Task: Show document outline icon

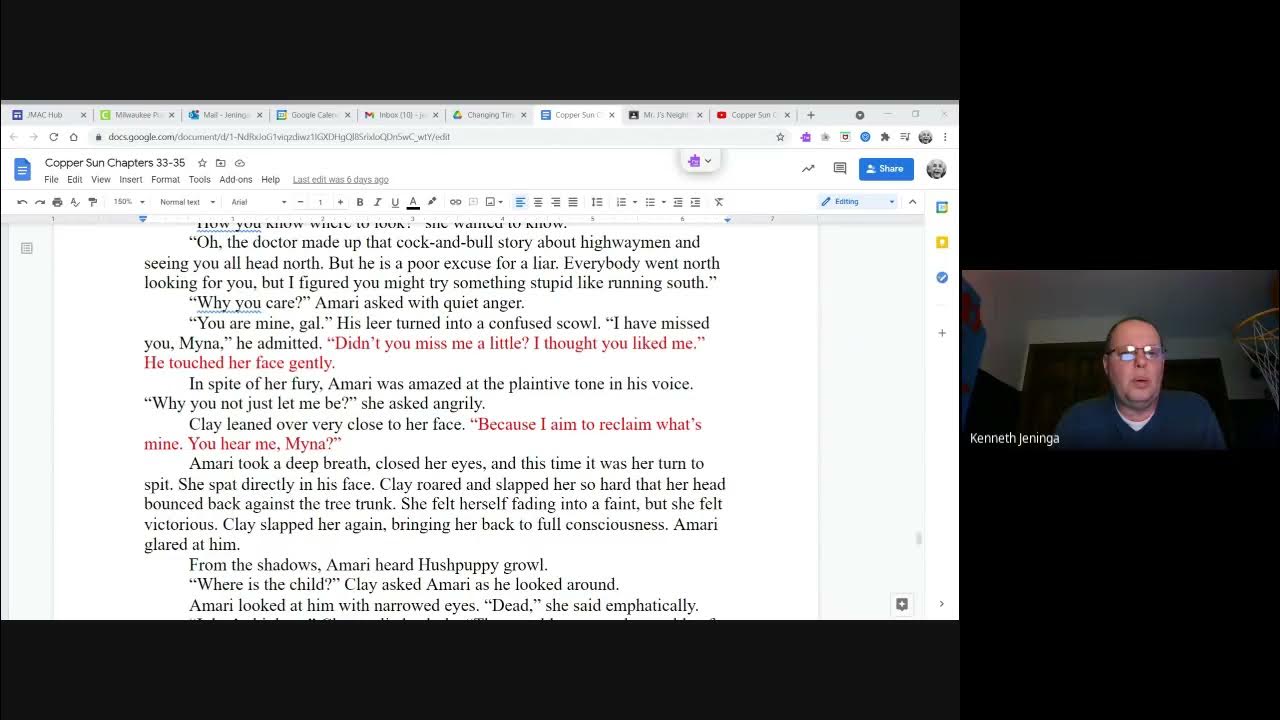Action: (x=27, y=248)
